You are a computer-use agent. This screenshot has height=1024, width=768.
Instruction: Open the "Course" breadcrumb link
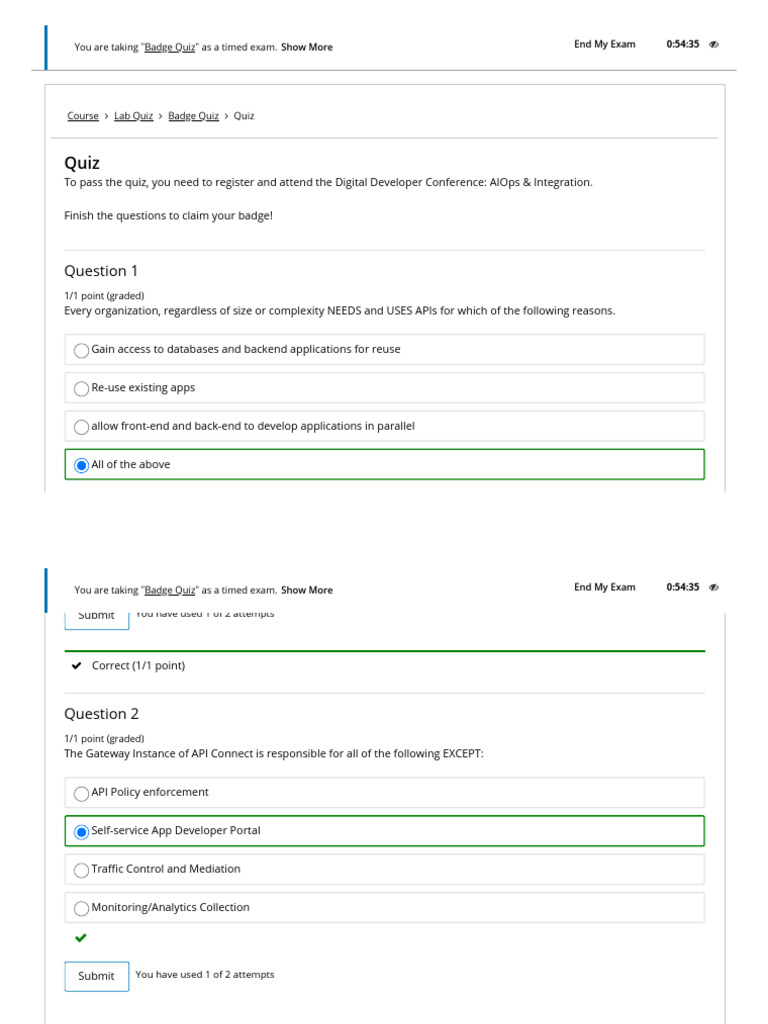(83, 116)
